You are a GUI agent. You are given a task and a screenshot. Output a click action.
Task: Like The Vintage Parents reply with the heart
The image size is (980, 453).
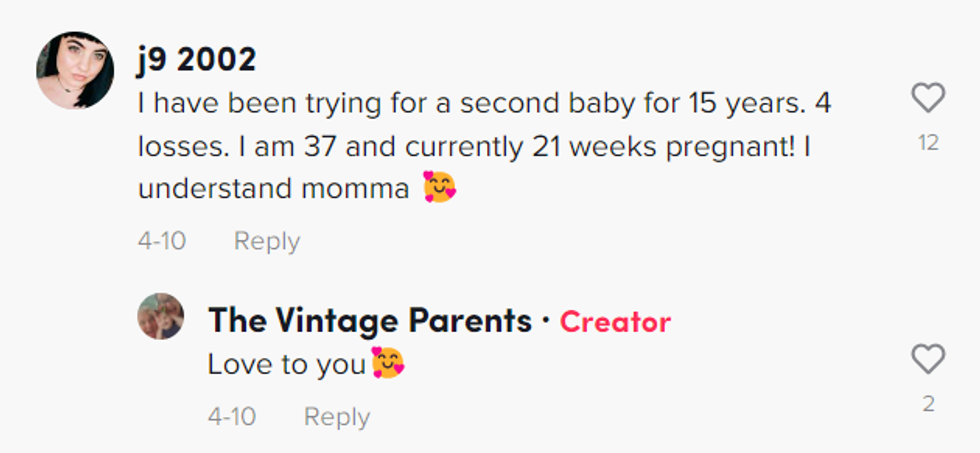pyautogui.click(x=928, y=359)
